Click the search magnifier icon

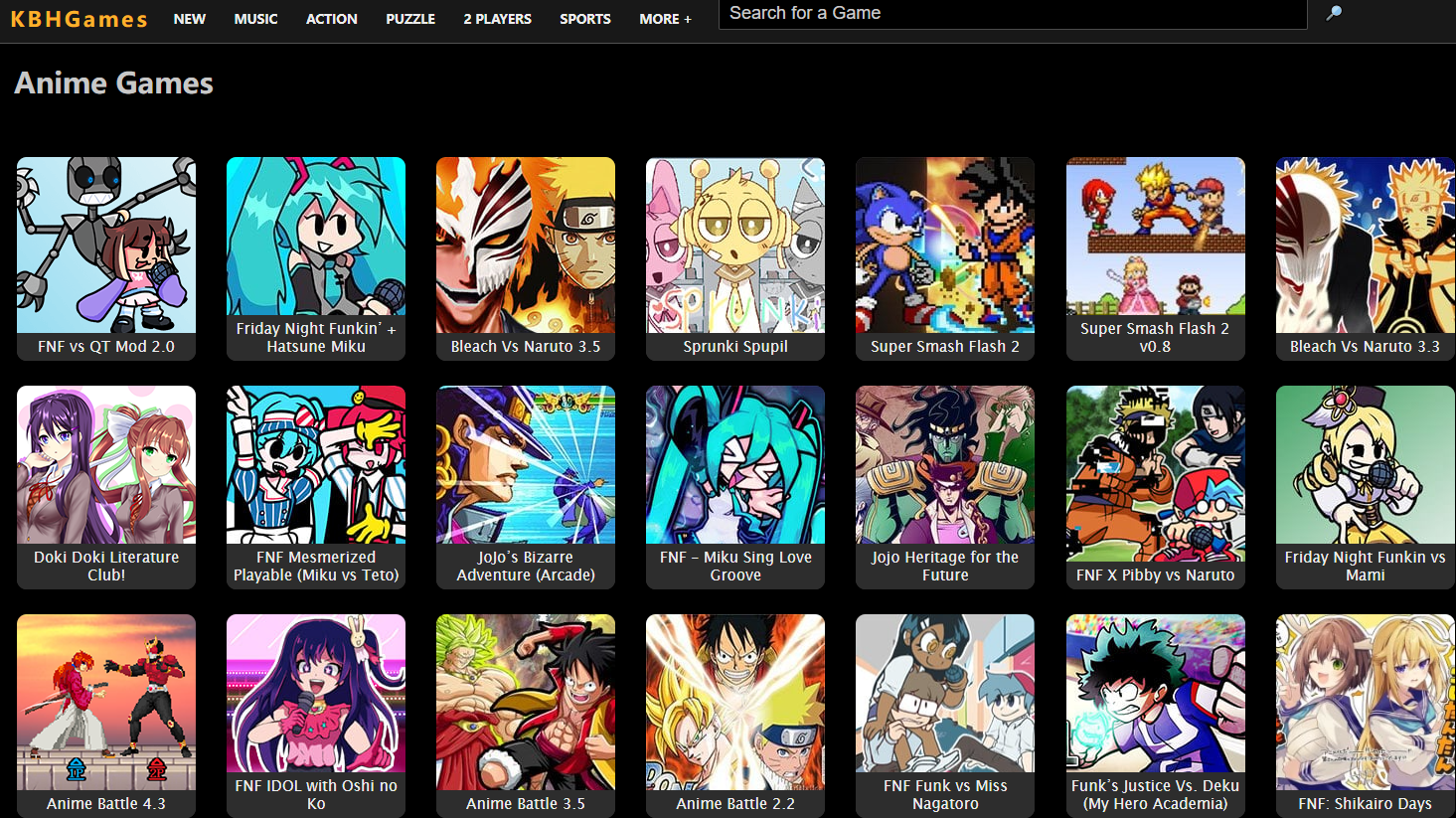1334,14
